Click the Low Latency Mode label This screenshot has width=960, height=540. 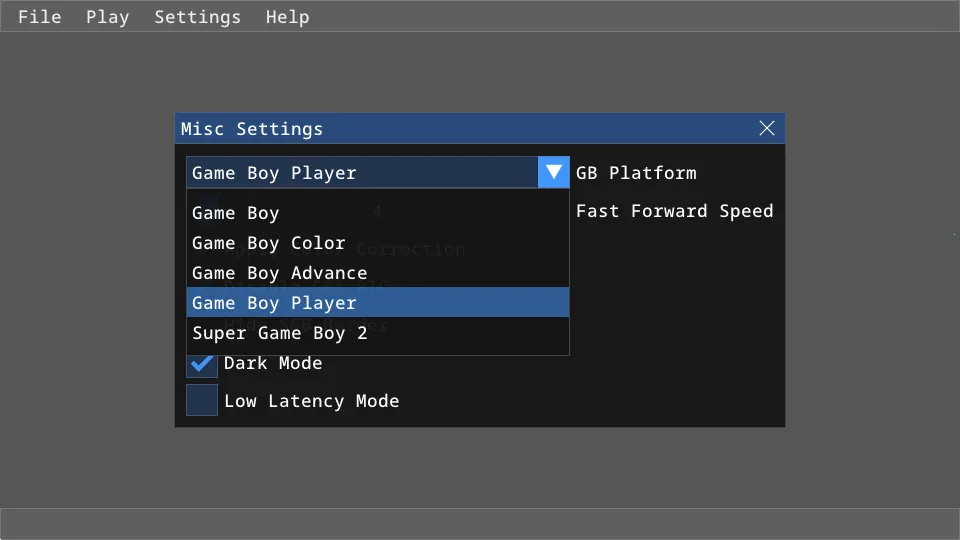point(311,401)
